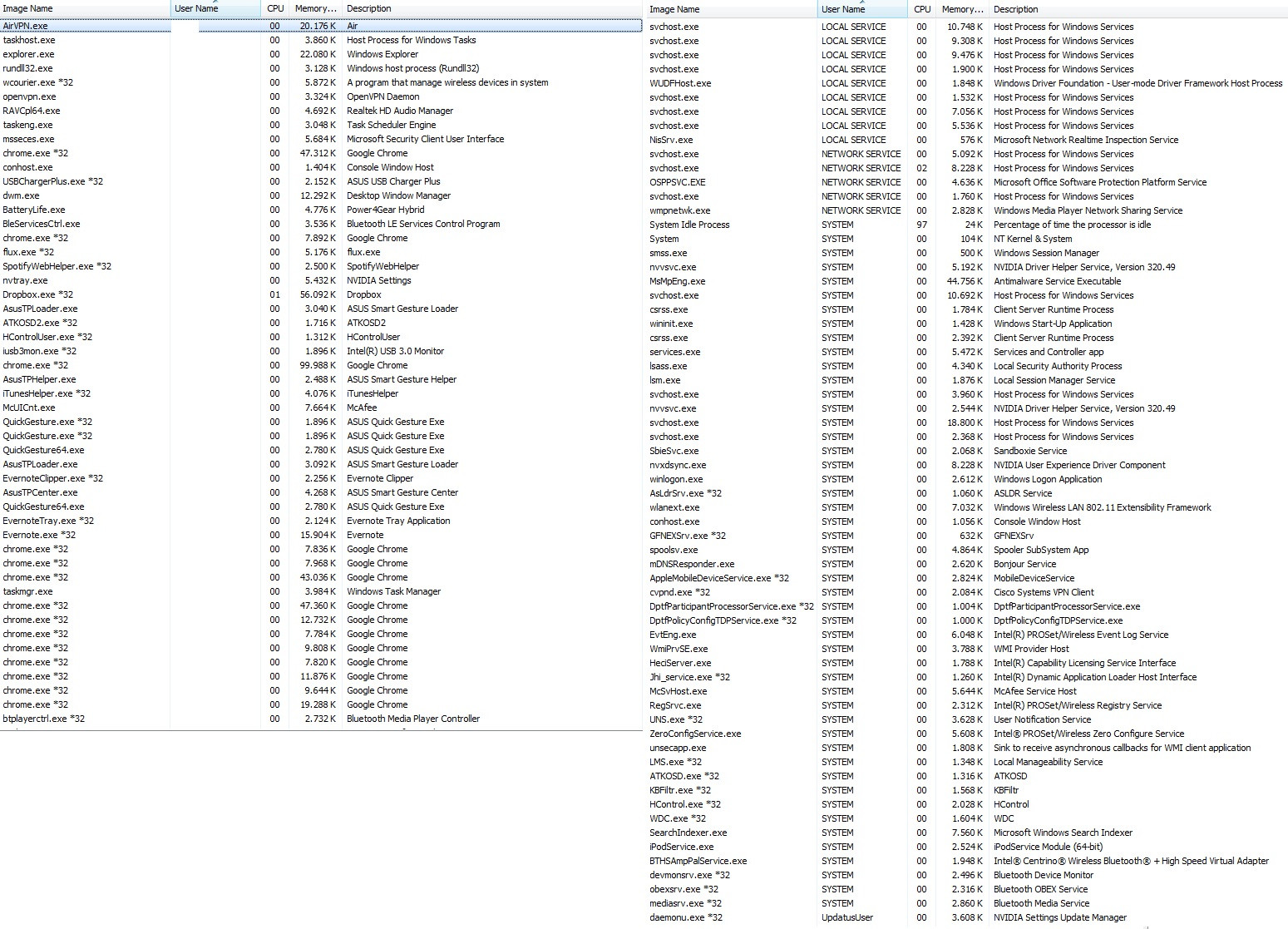Click the chrome.exe row using 99.988 K memory
1288x929 pixels.
(x=321, y=365)
